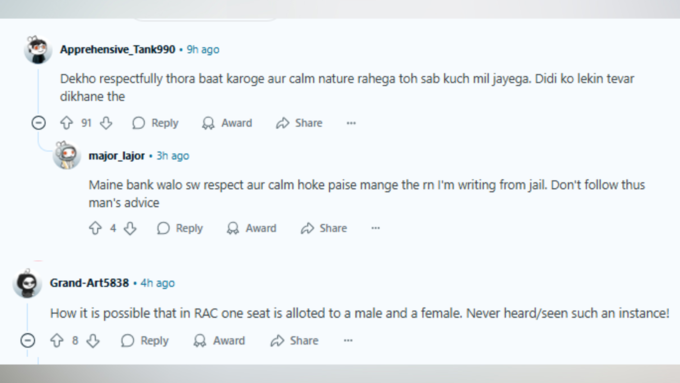Image resolution: width=680 pixels, height=383 pixels.
Task: Give Award to Apprehensive_Tank990's comment
Action: point(227,123)
